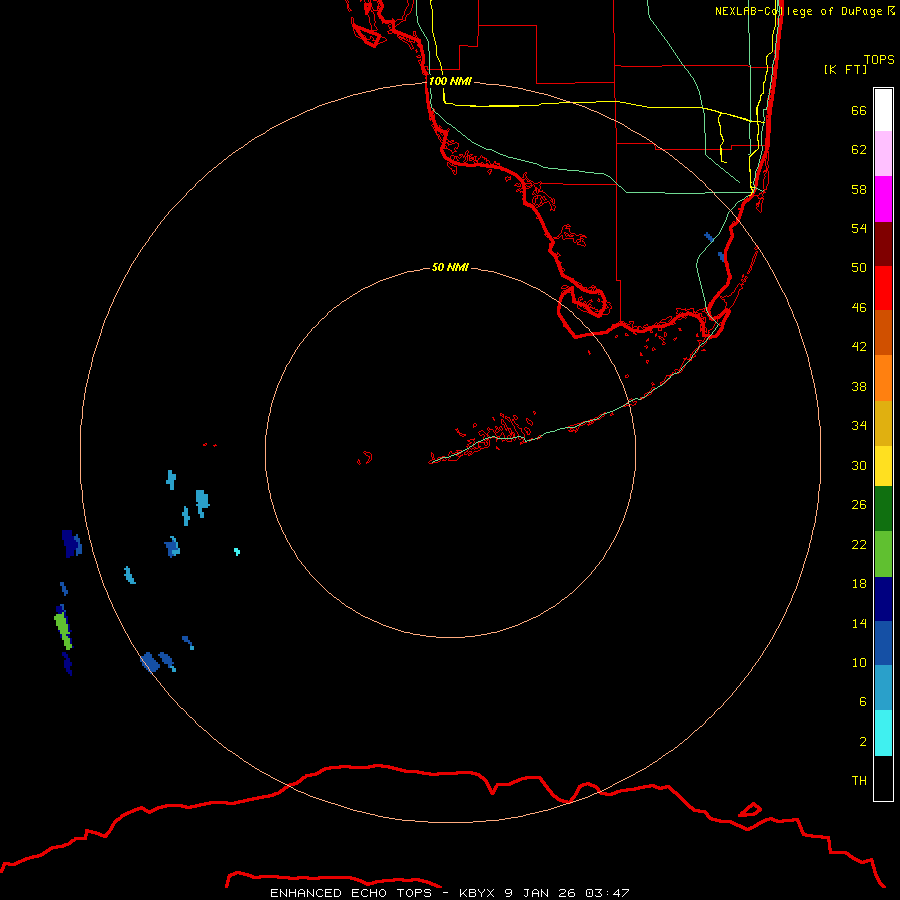Click the 6 legend value

[x=862, y=701]
